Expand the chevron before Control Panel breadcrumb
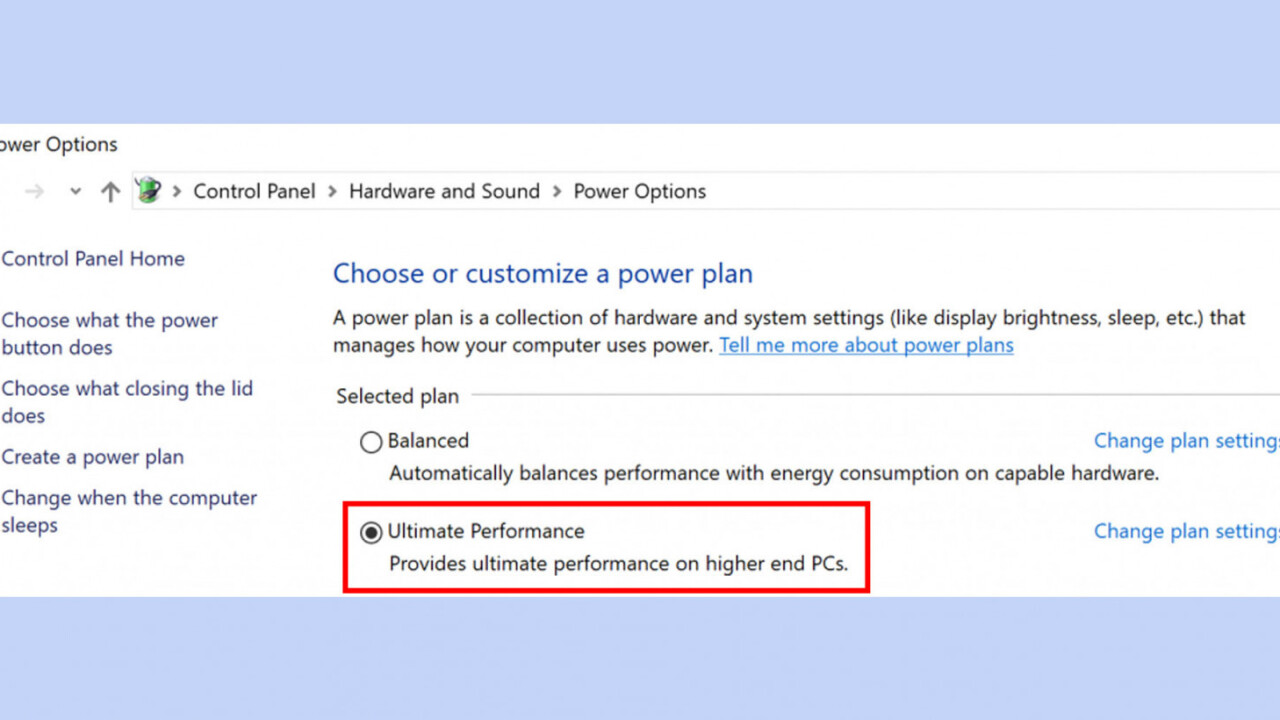 point(176,192)
